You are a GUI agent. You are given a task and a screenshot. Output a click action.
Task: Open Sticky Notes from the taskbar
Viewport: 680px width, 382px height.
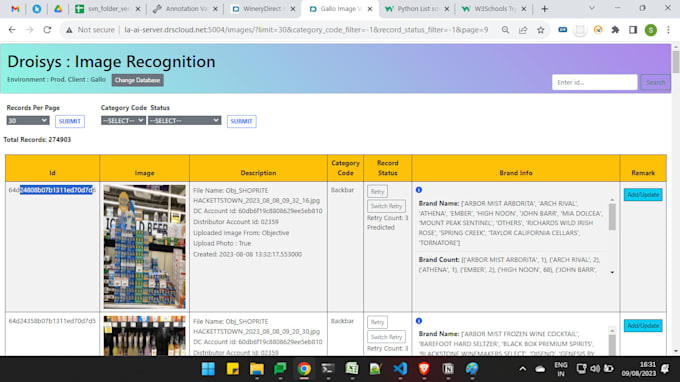232,369
